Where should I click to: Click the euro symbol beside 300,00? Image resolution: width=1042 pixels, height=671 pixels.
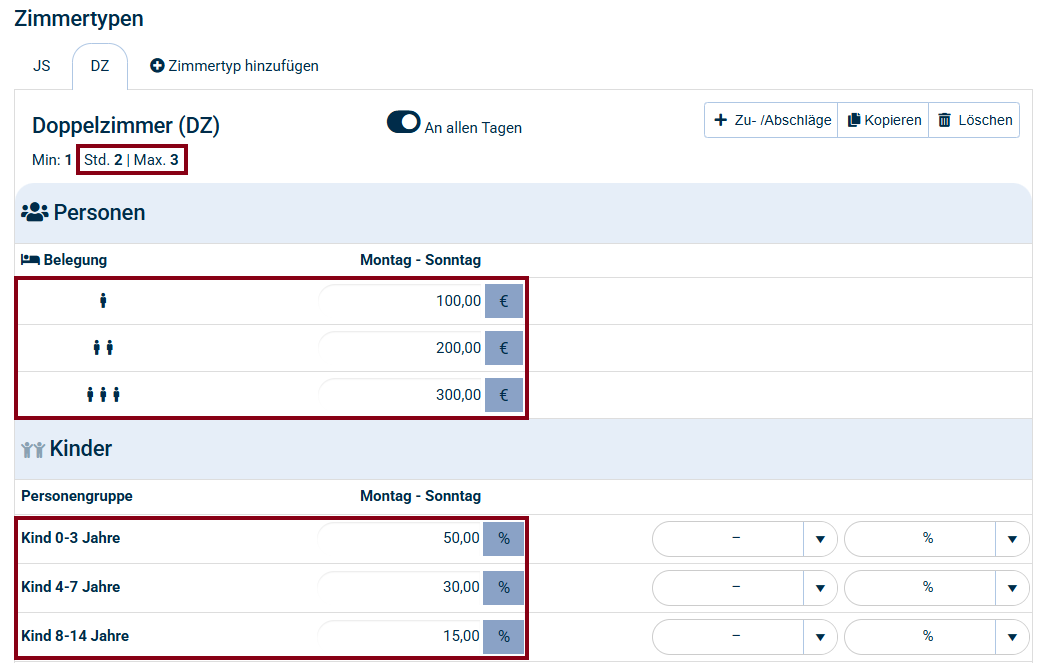[x=504, y=395]
